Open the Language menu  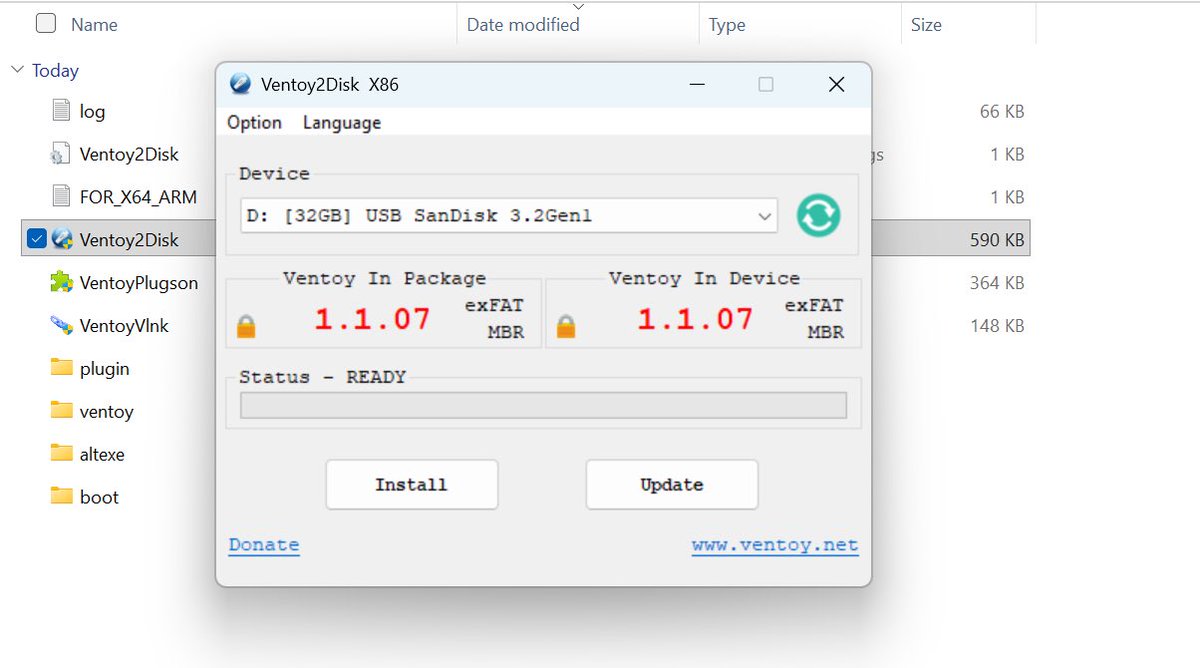pos(342,123)
